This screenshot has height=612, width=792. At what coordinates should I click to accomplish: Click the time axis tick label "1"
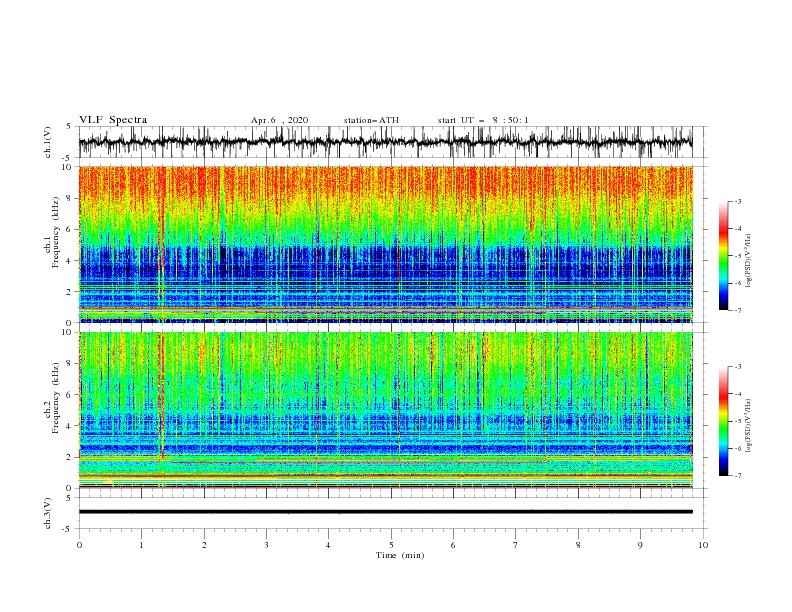pos(141,545)
